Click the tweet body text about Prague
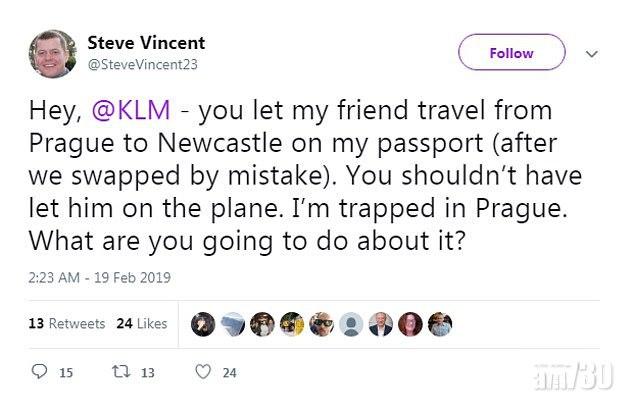This screenshot has width=634, height=409. click(x=300, y=177)
